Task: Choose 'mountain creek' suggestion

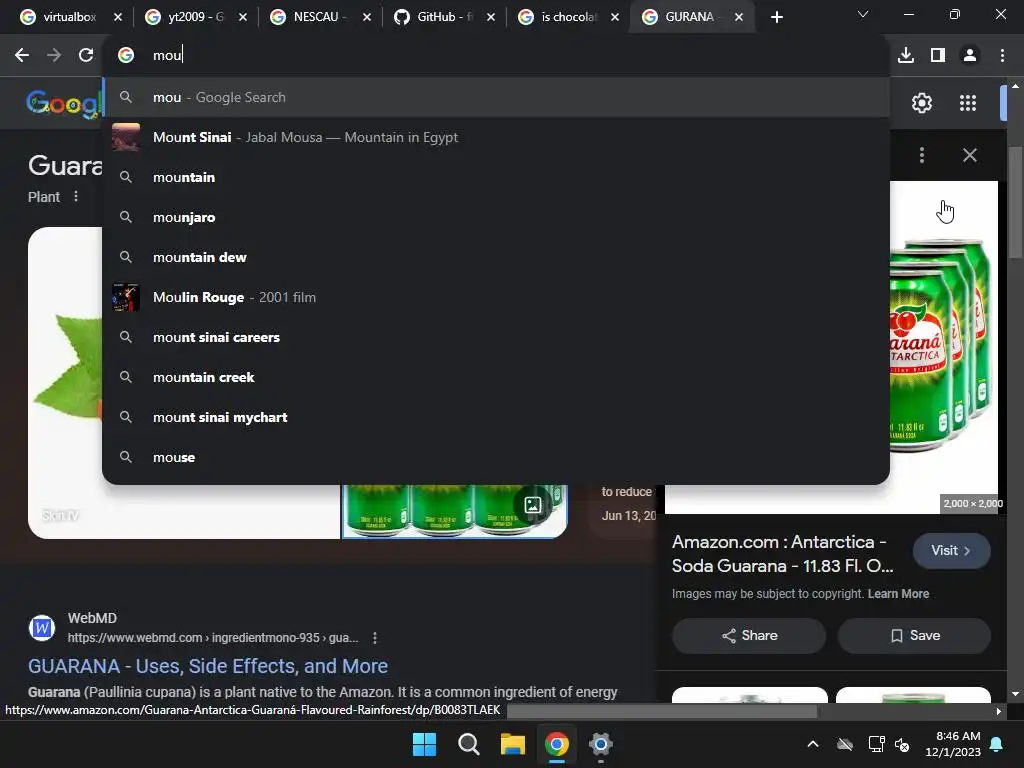Action: point(496,377)
